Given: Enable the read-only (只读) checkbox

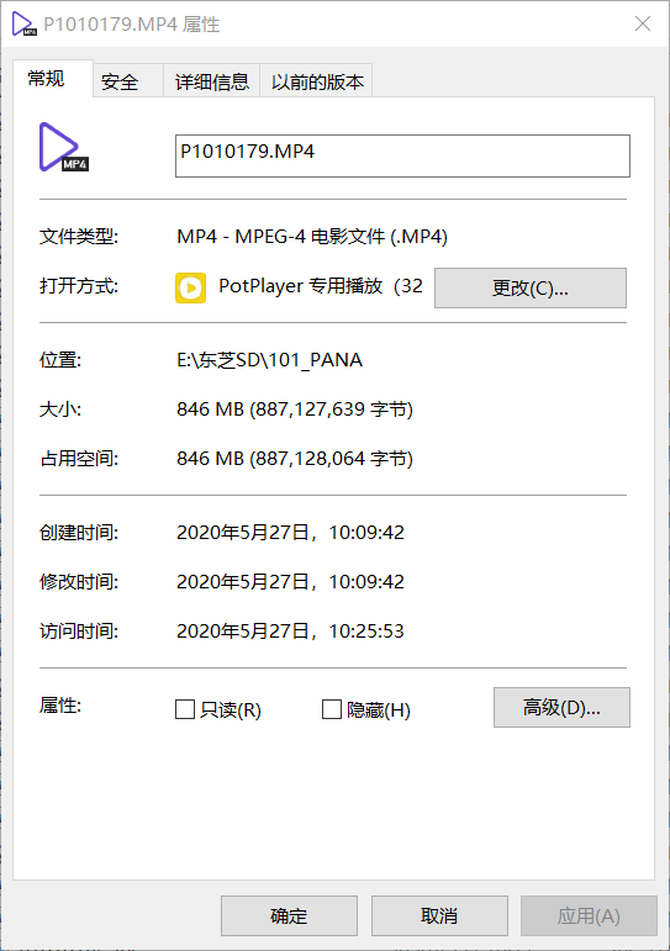Looking at the screenshot, I should click(x=185, y=710).
